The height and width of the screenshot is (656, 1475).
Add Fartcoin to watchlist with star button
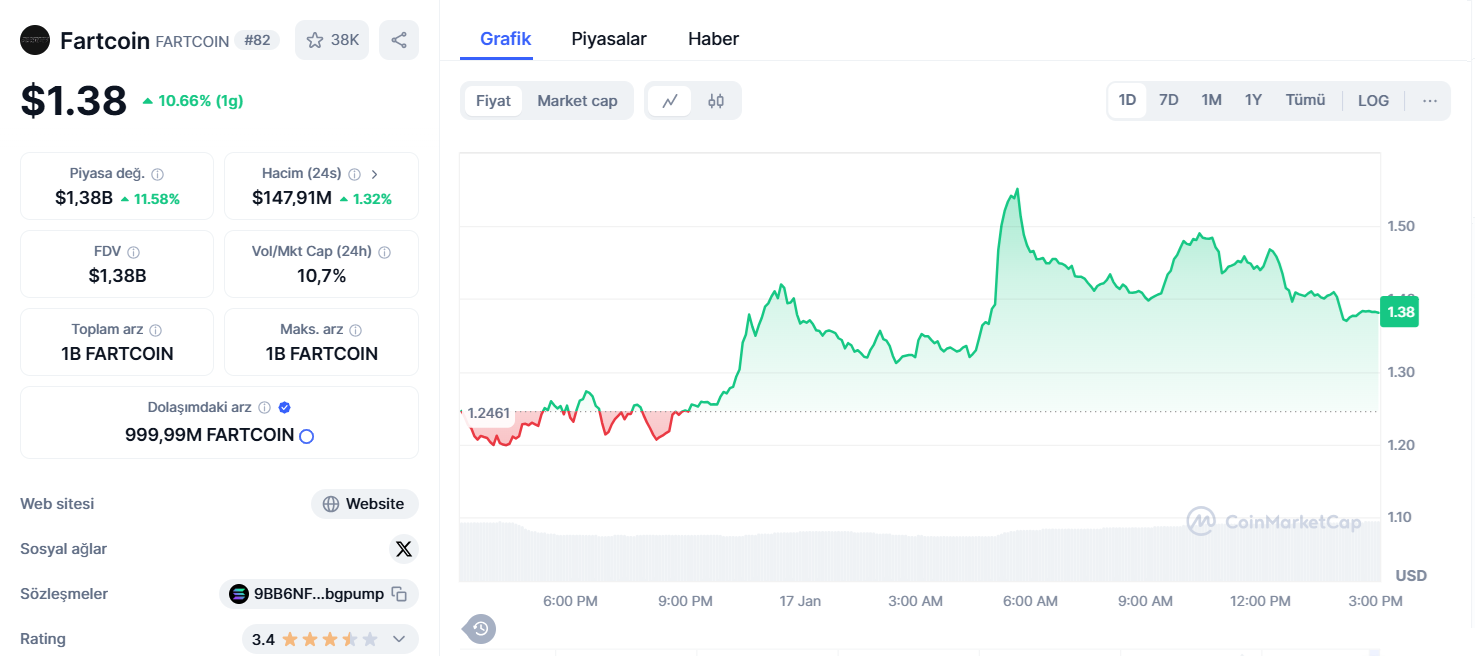(332, 40)
